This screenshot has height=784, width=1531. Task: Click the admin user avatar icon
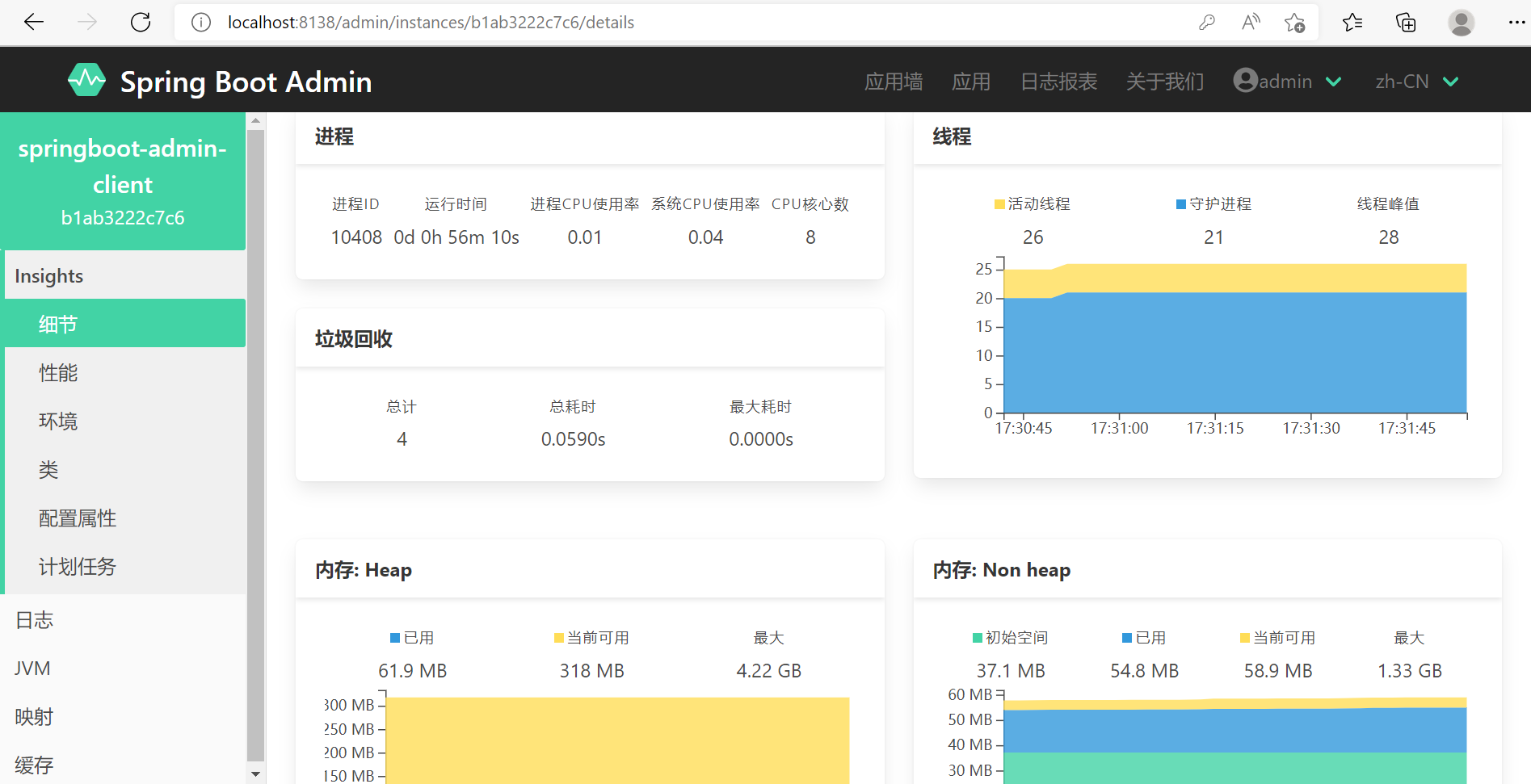1245,80
